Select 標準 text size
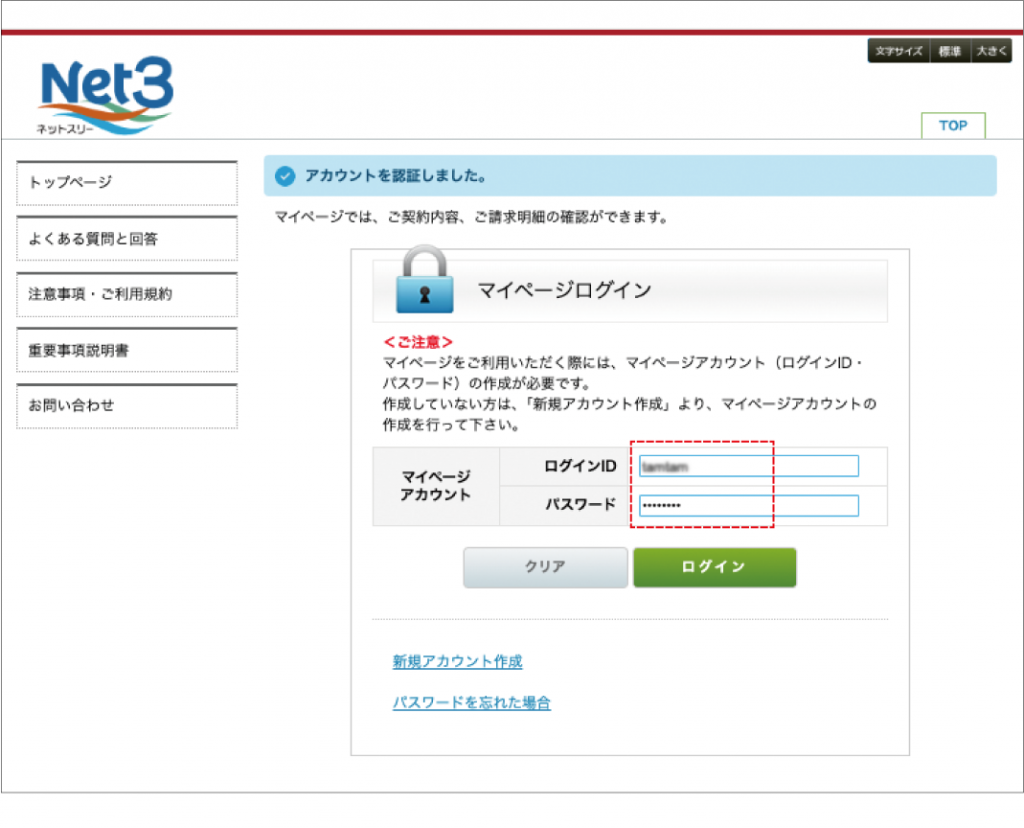The image size is (1024, 828). [950, 51]
